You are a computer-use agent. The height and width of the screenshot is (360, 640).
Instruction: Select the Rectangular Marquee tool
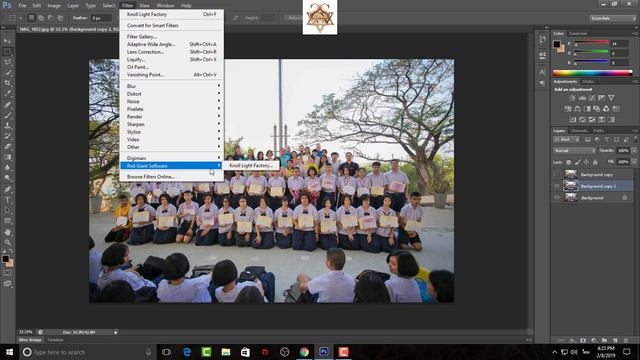click(x=7, y=51)
